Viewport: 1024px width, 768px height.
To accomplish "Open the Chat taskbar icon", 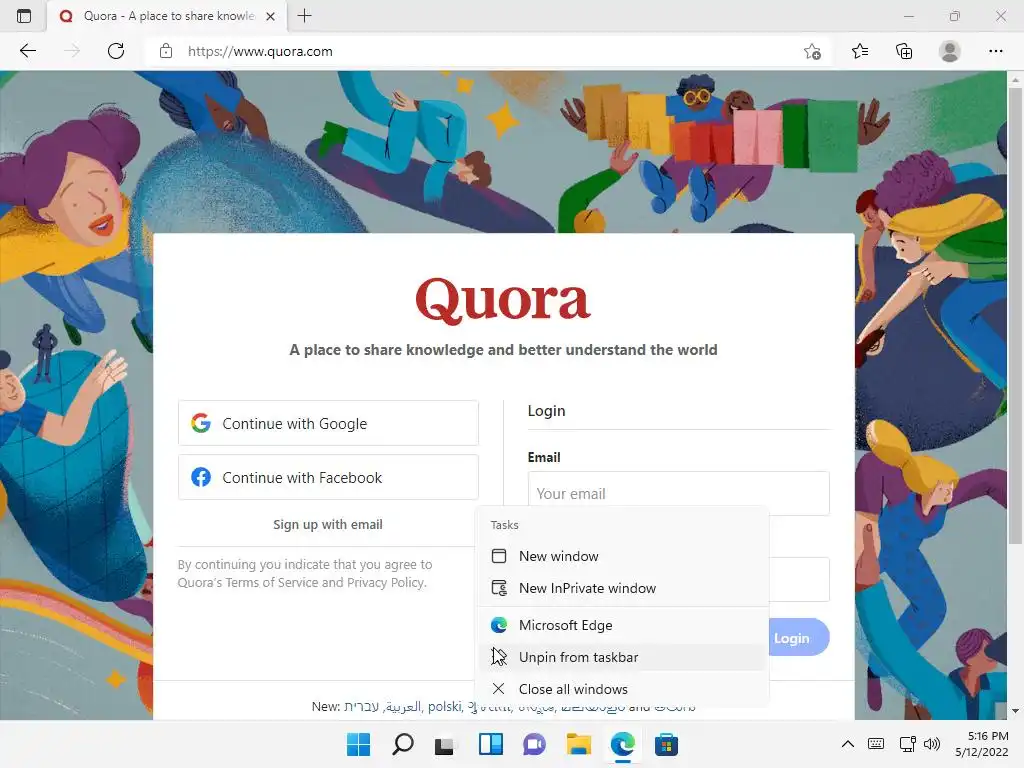I will tap(534, 744).
